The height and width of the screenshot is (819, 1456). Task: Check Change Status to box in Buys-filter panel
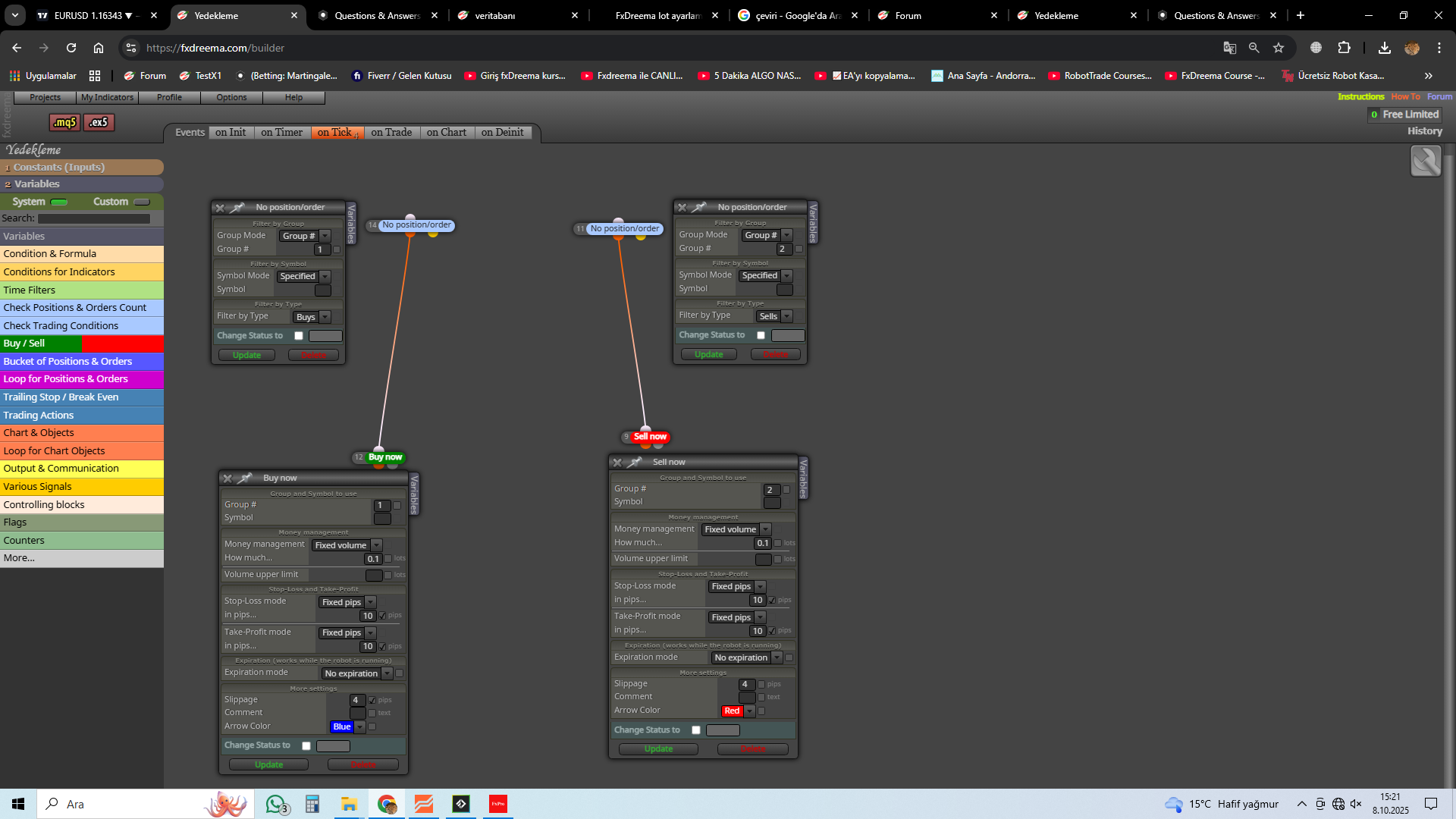coord(299,336)
